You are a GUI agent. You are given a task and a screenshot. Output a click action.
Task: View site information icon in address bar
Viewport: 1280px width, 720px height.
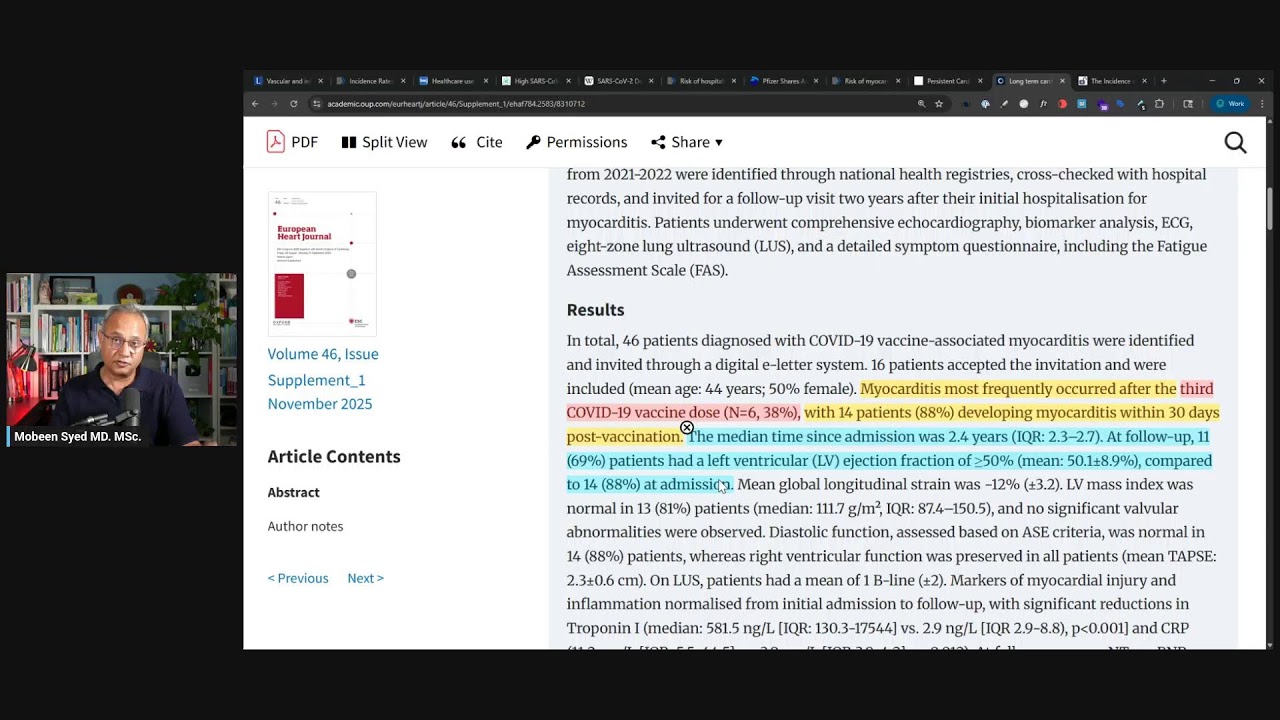[317, 104]
